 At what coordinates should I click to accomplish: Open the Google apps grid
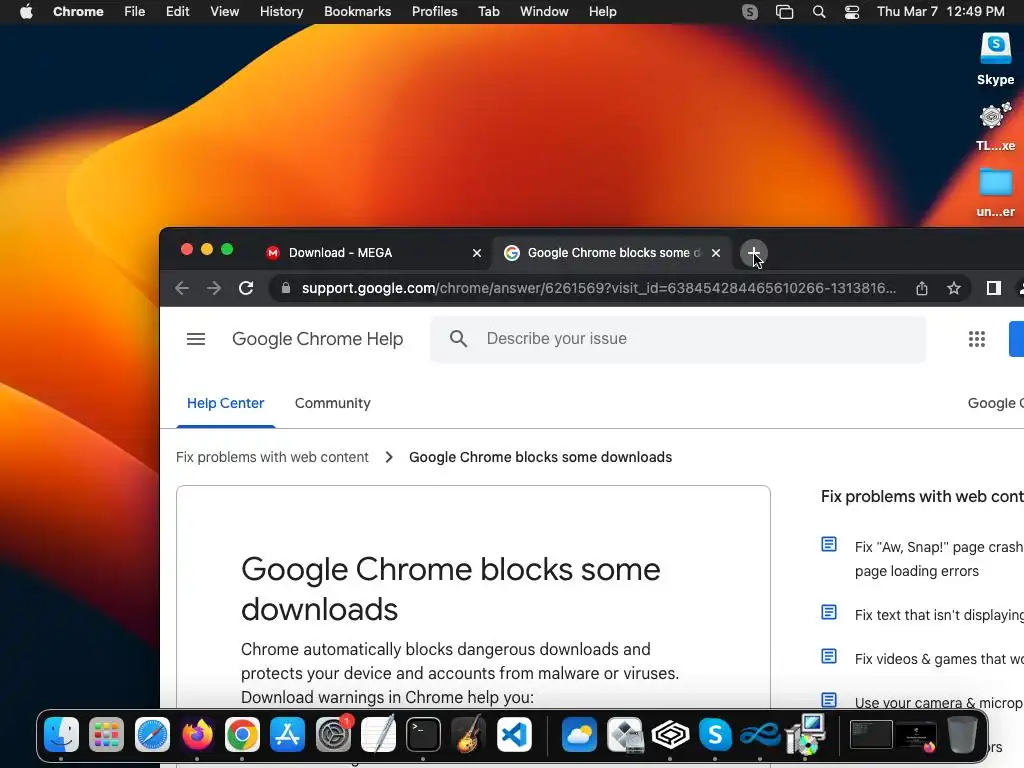(x=976, y=339)
